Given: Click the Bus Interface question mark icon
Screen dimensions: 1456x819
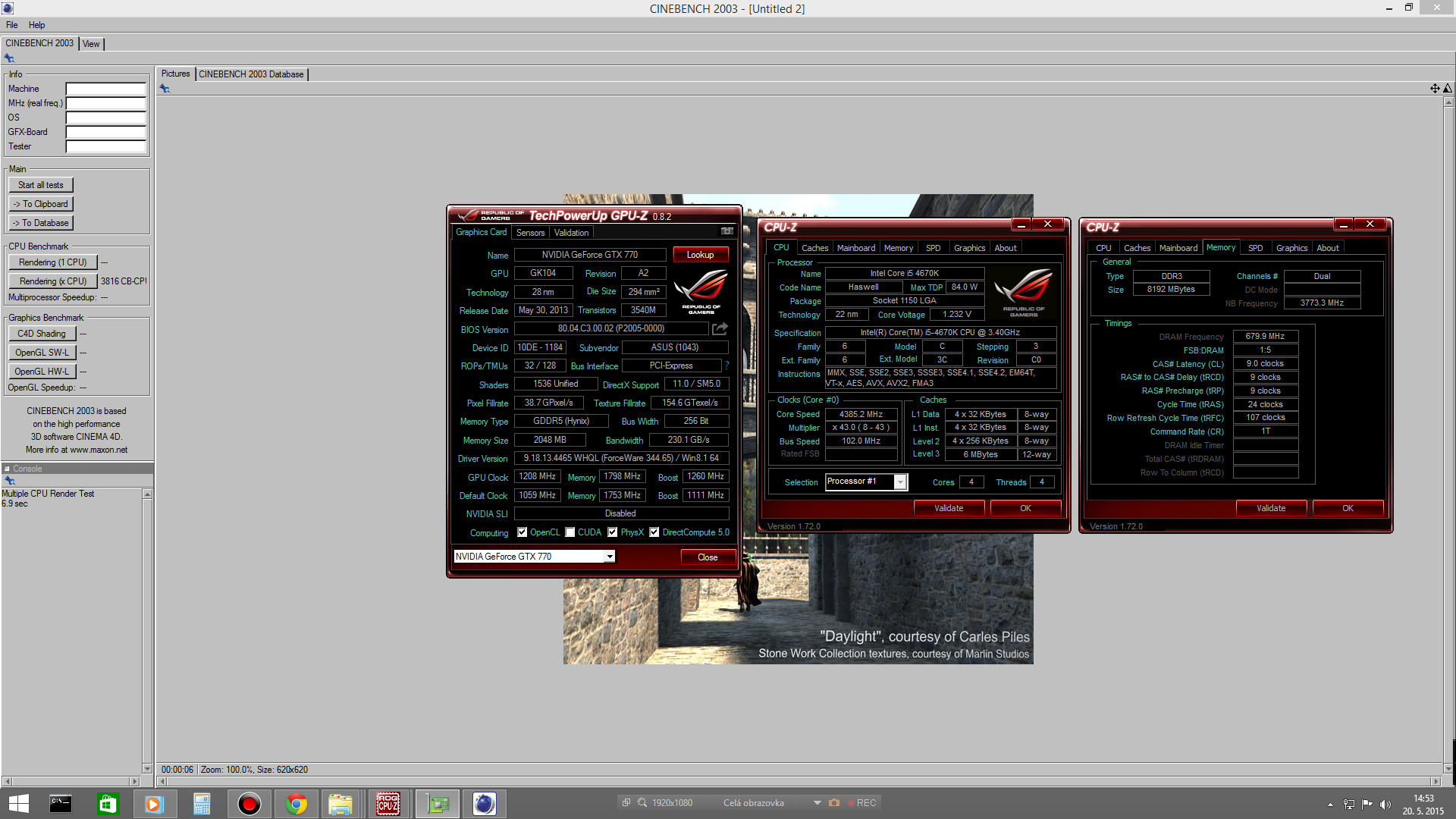Looking at the screenshot, I should pos(726,366).
